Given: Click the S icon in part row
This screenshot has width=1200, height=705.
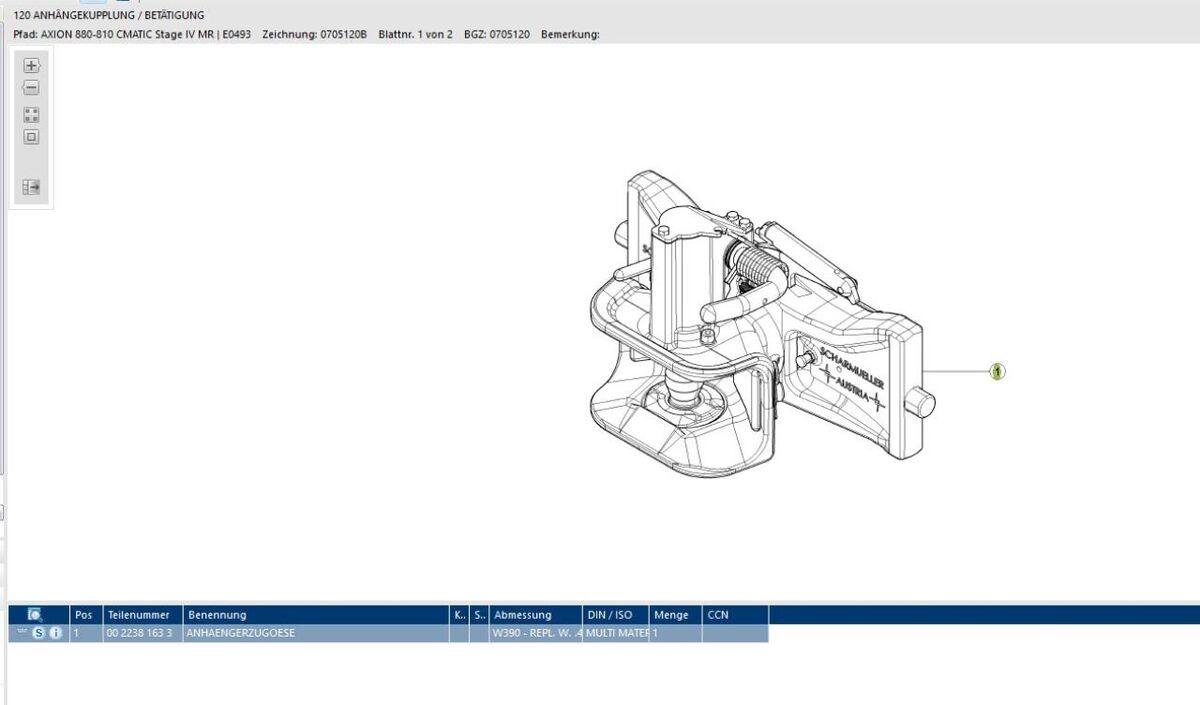Looking at the screenshot, I should click(39, 633).
